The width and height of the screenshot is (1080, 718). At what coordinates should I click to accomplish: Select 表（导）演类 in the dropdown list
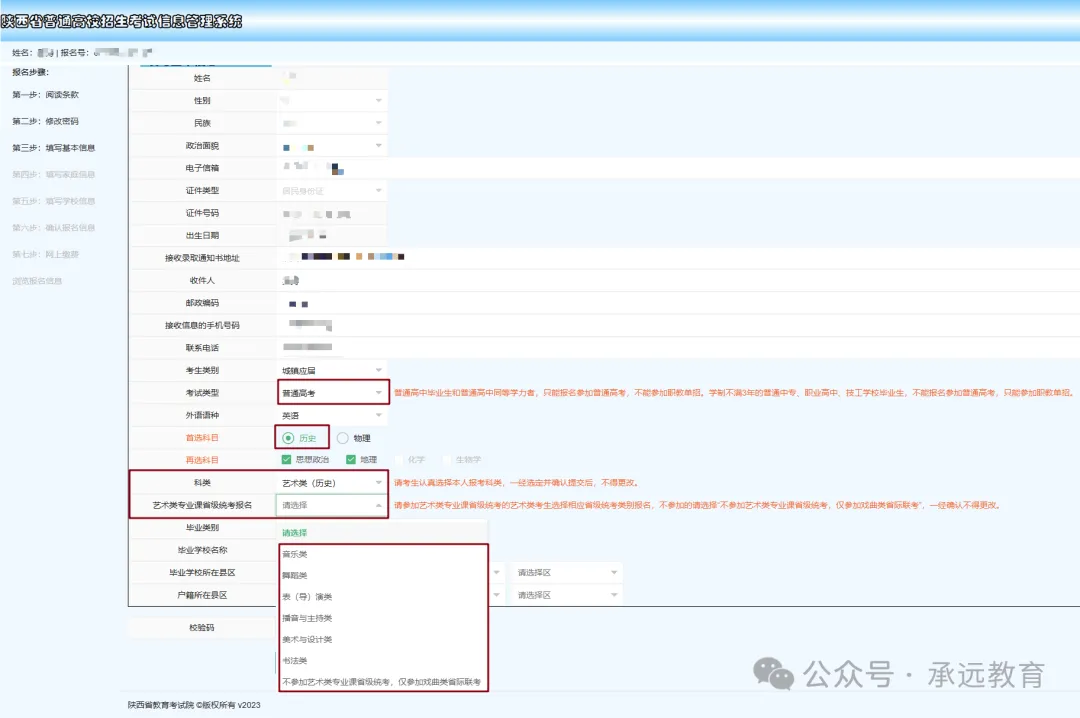[384, 597]
